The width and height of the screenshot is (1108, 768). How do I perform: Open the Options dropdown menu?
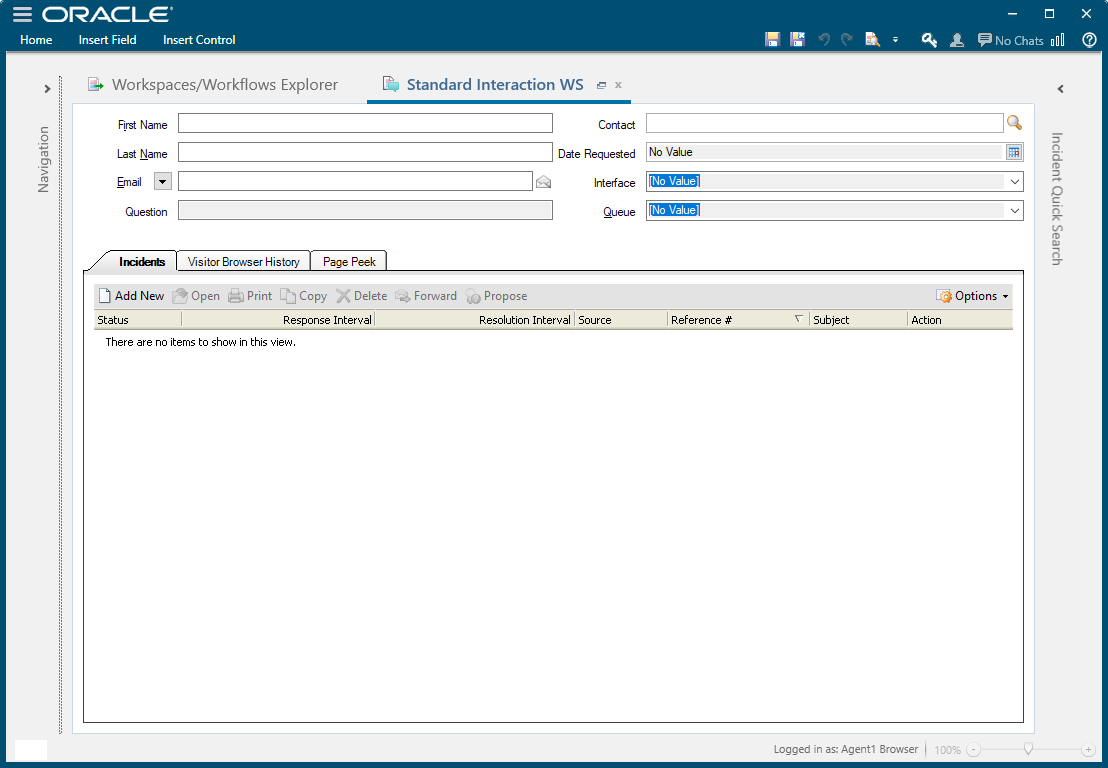(973, 296)
